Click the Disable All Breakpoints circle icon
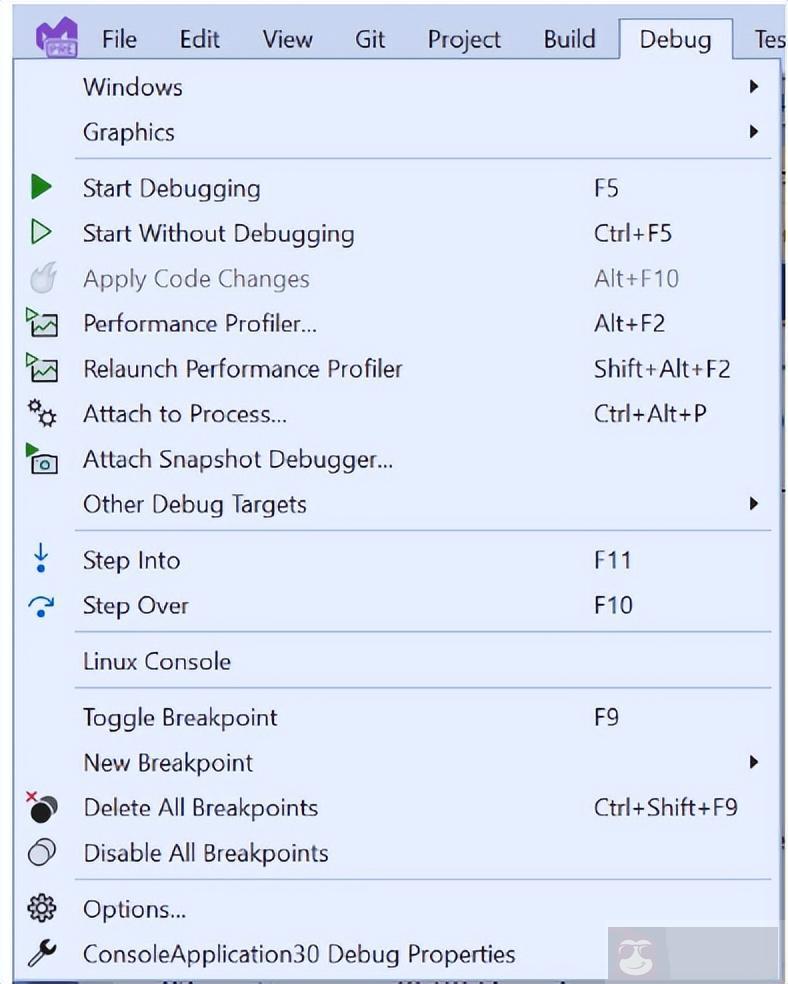788x984 pixels. point(41,853)
